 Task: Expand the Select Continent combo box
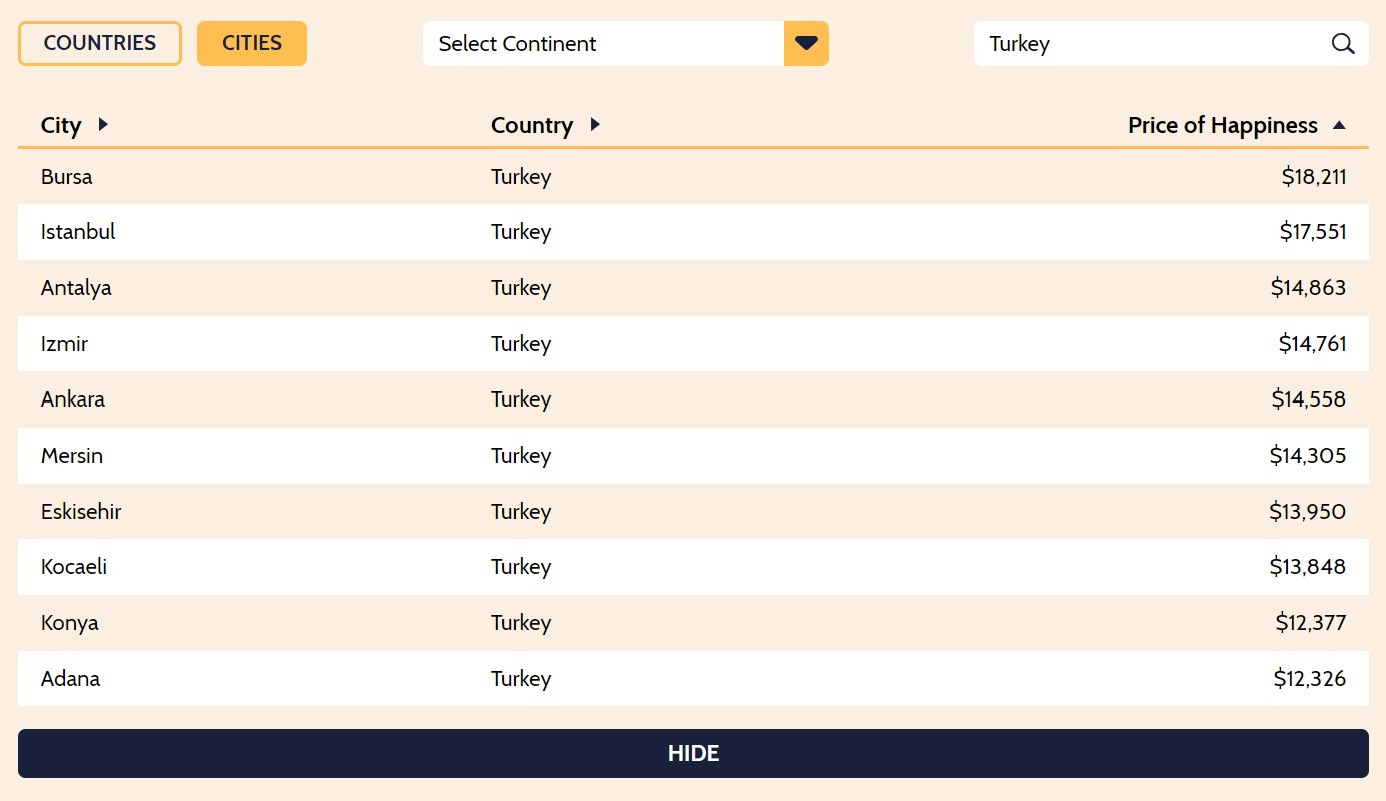tap(603, 44)
